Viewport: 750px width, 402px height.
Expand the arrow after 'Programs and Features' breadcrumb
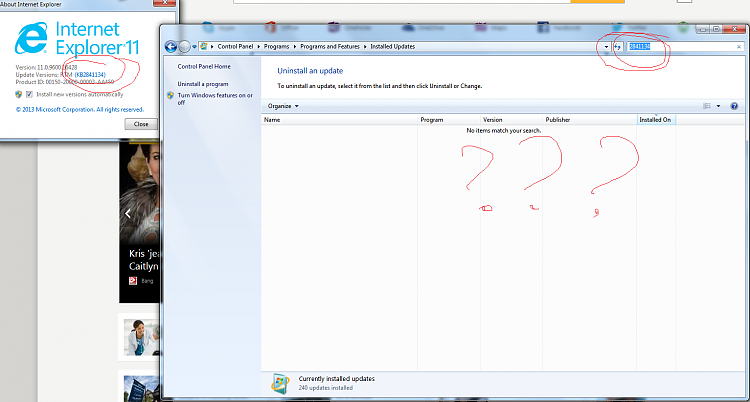365,46
